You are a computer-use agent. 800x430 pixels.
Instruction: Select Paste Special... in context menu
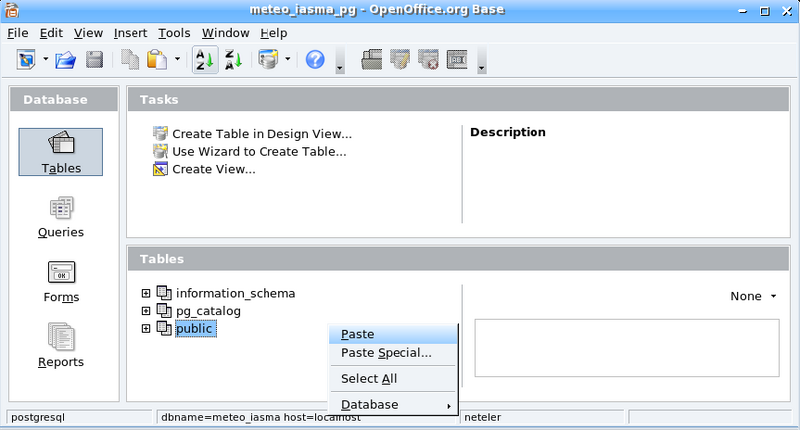click(386, 352)
